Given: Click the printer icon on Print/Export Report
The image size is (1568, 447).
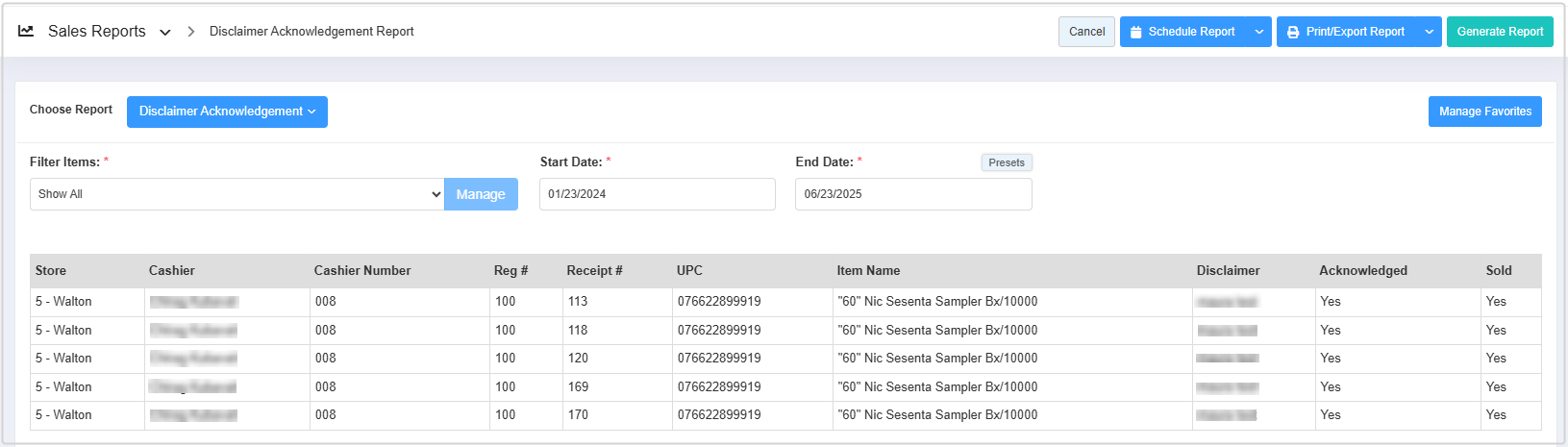Looking at the screenshot, I should tap(1293, 32).
